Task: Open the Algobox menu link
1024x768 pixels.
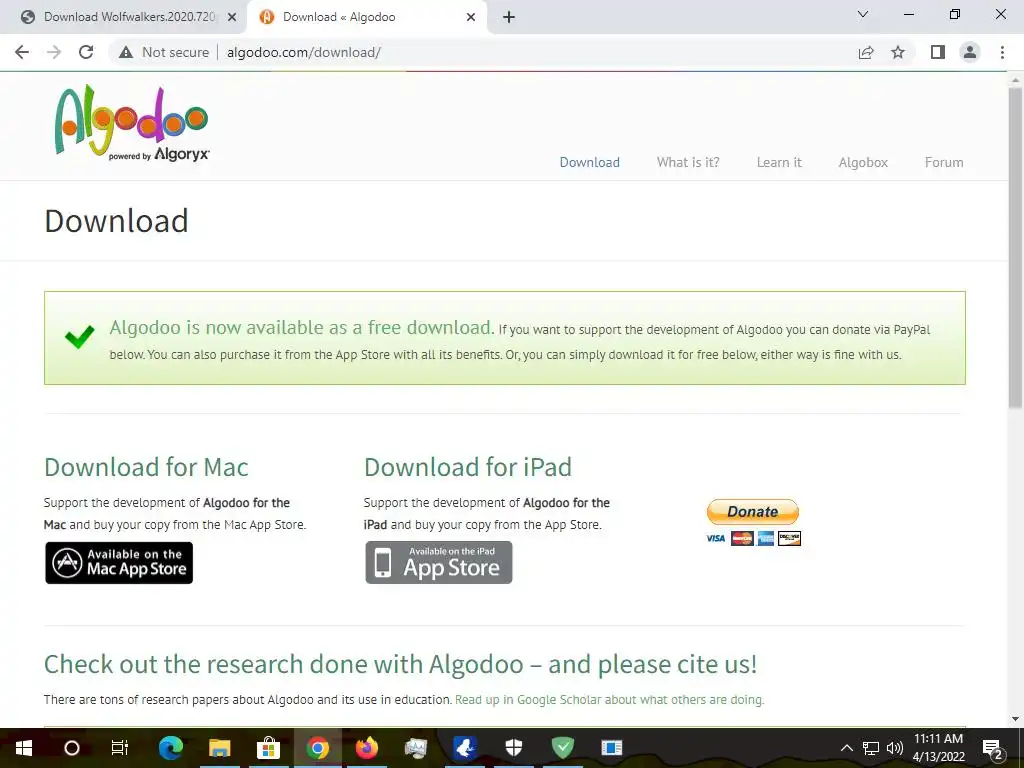Action: click(863, 162)
